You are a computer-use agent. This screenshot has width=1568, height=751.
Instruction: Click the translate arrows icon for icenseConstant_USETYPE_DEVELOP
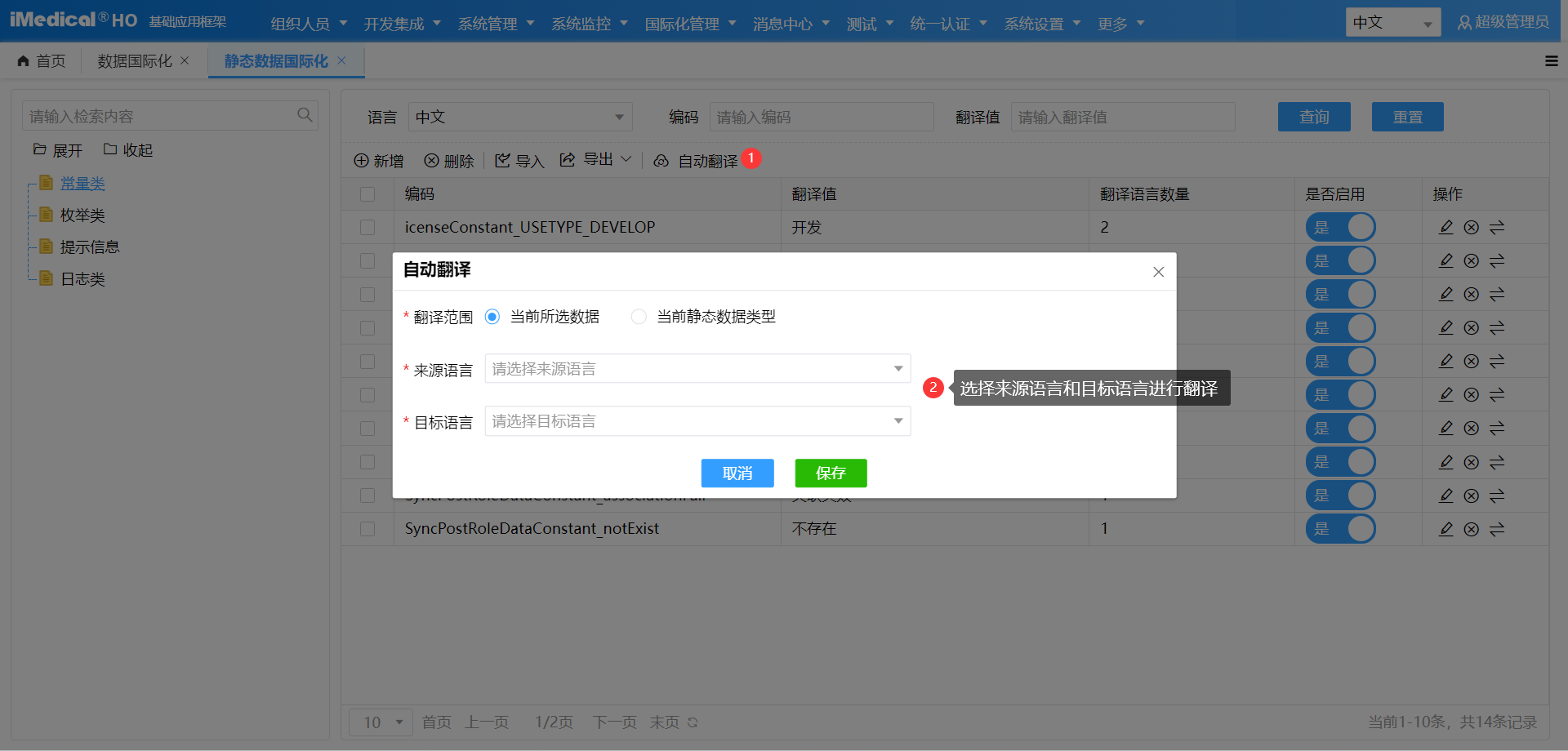[x=1497, y=227]
